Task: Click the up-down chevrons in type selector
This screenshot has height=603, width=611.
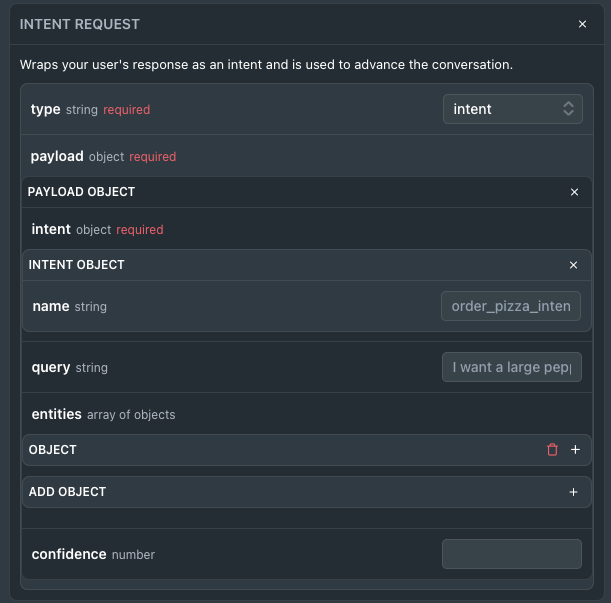Action: coord(569,109)
